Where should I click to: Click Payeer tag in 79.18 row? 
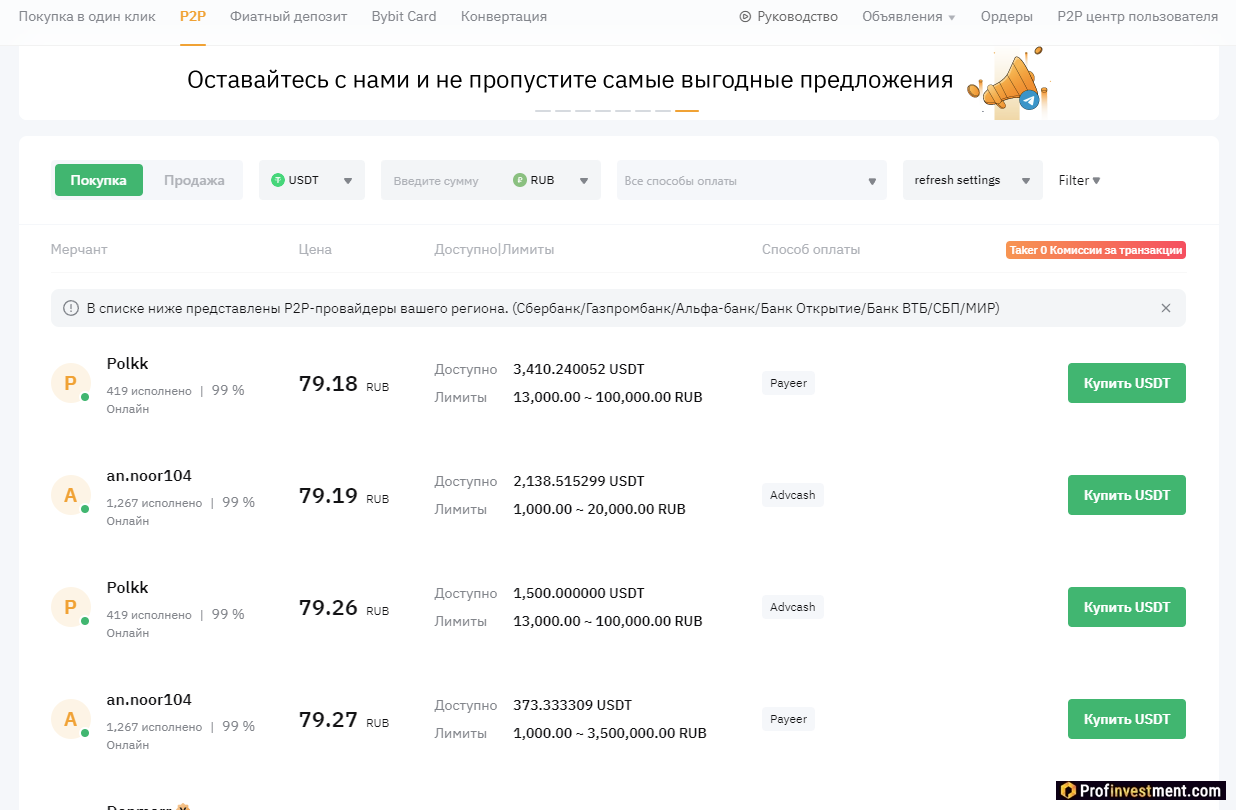788,383
